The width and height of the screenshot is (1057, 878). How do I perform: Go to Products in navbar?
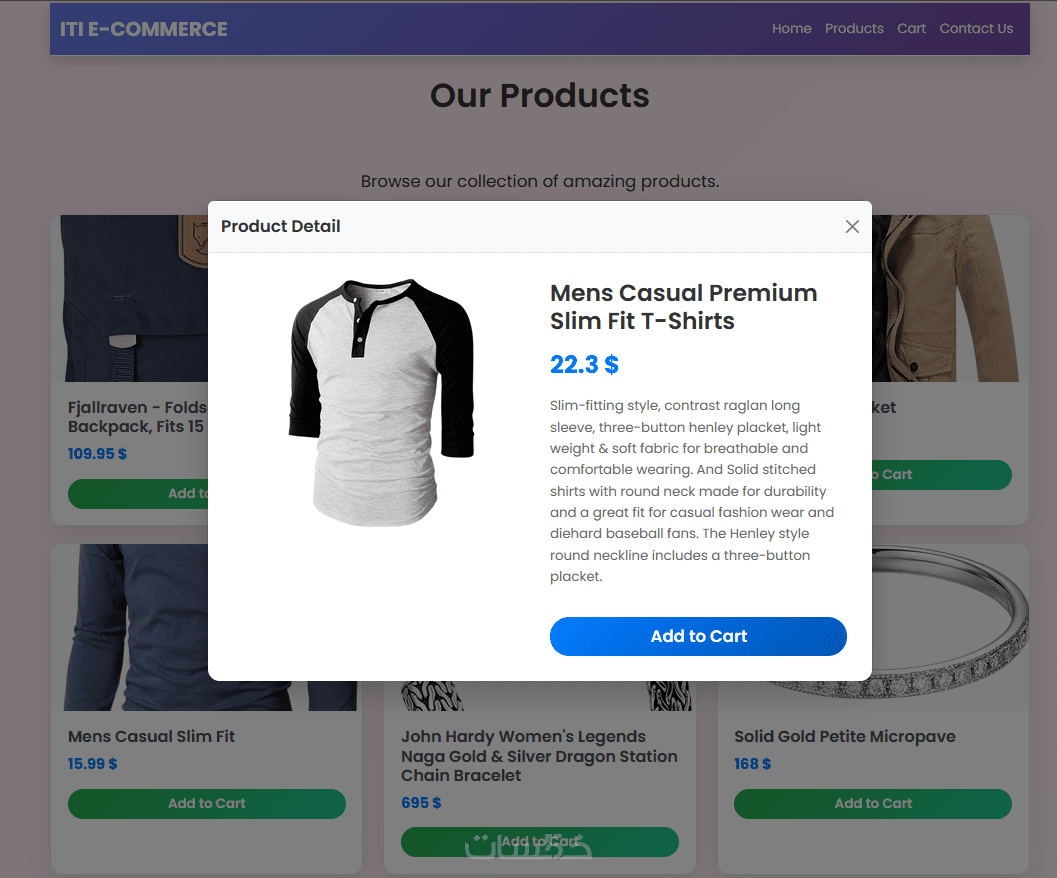click(x=854, y=29)
